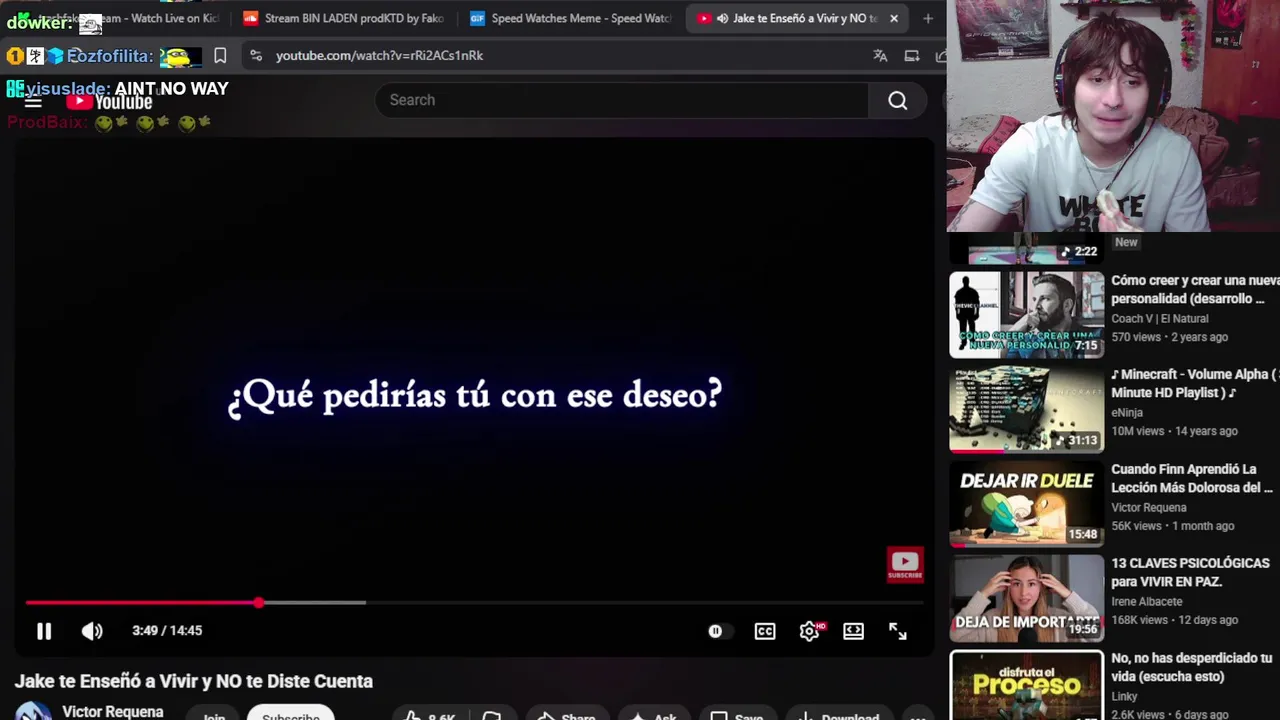Close the Jake te Enseñó YouTube tab
The height and width of the screenshot is (720, 1280).
(894, 18)
